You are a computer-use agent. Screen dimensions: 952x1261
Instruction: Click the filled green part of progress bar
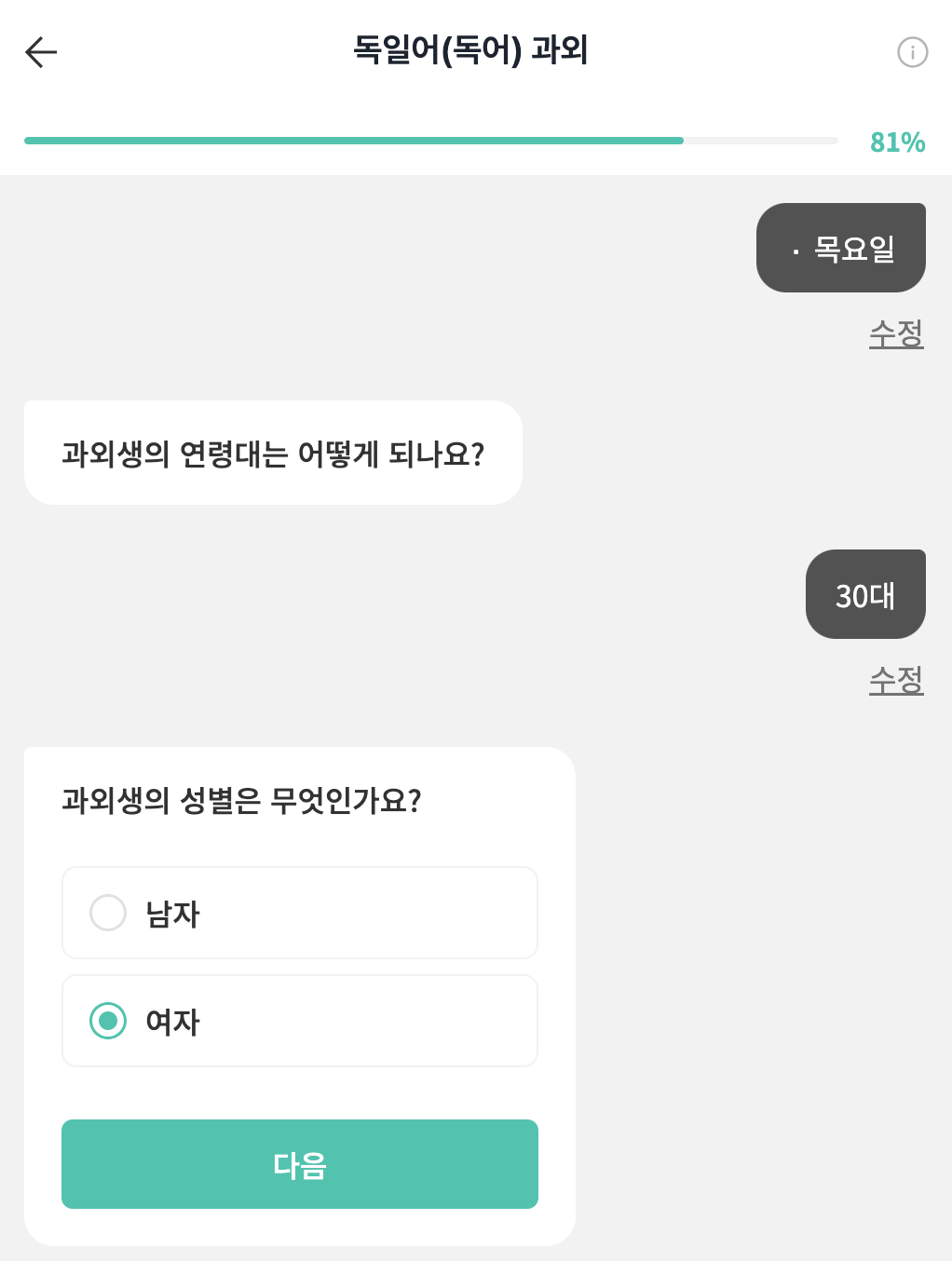point(354,141)
